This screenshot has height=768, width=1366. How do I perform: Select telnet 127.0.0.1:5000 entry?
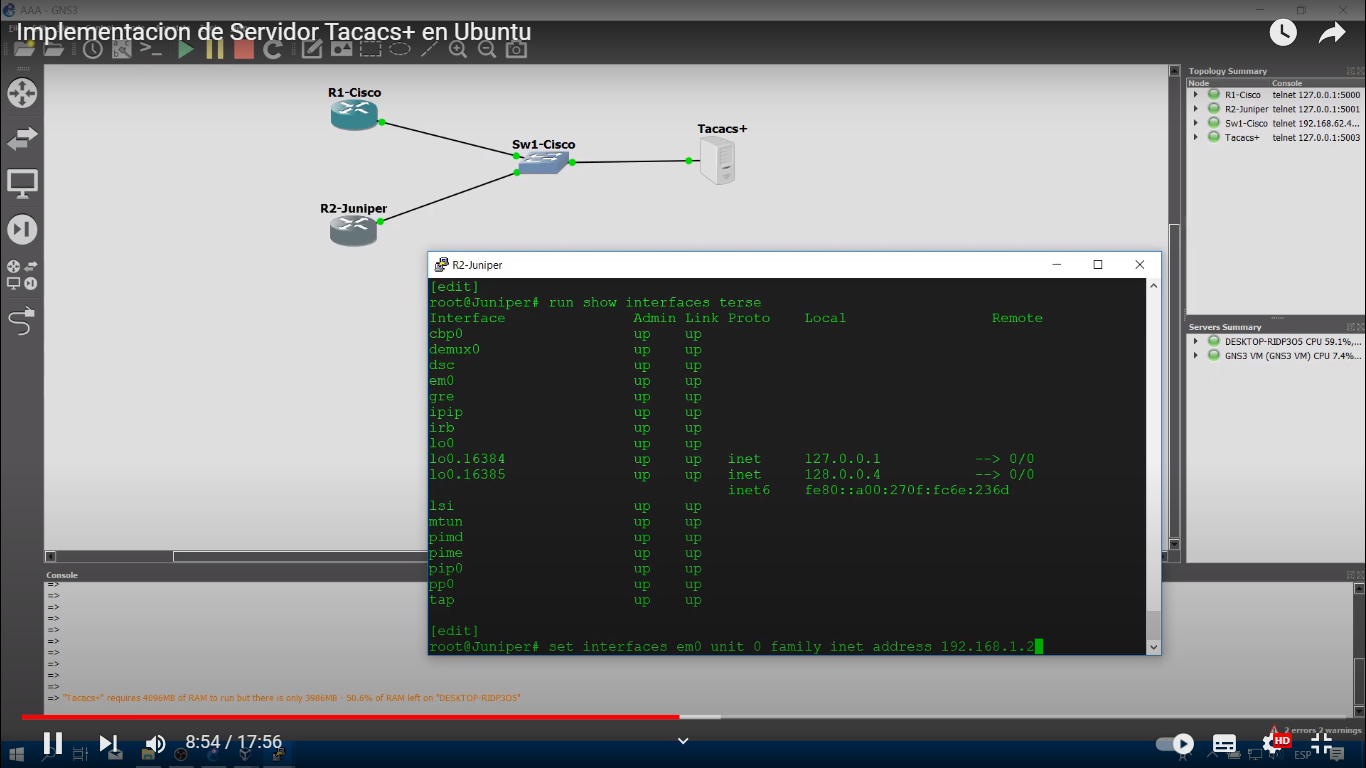[1316, 95]
